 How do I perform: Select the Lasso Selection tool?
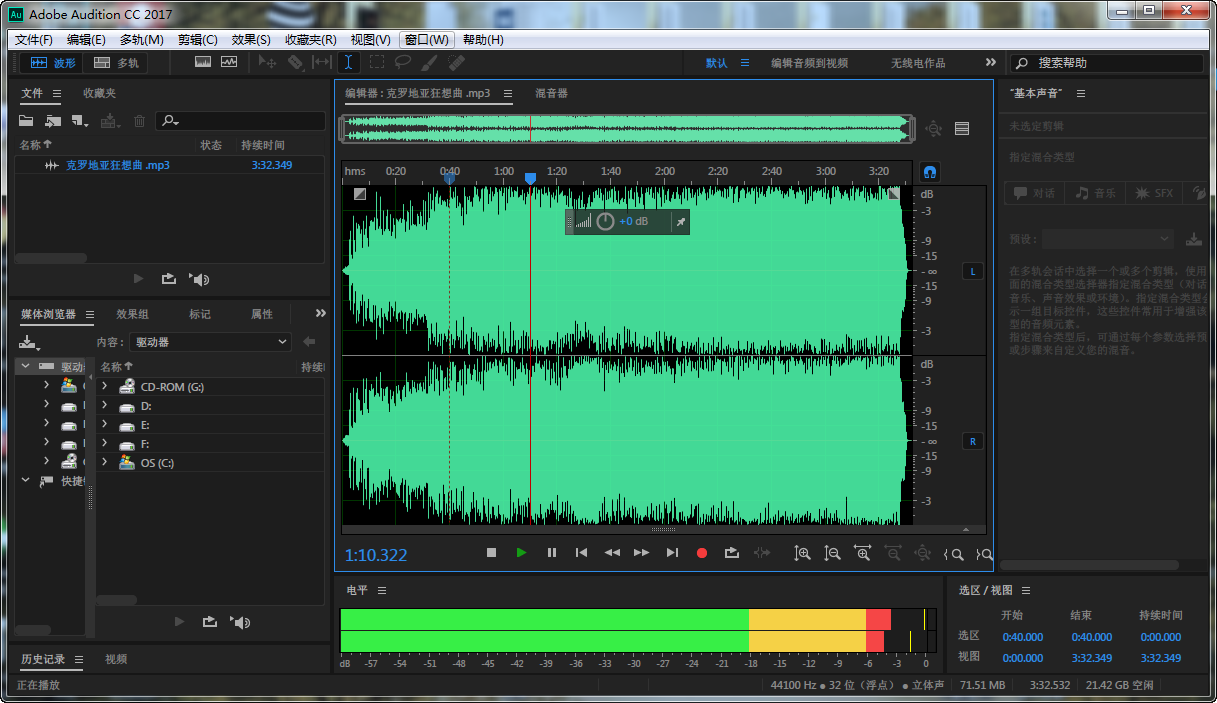click(x=403, y=62)
